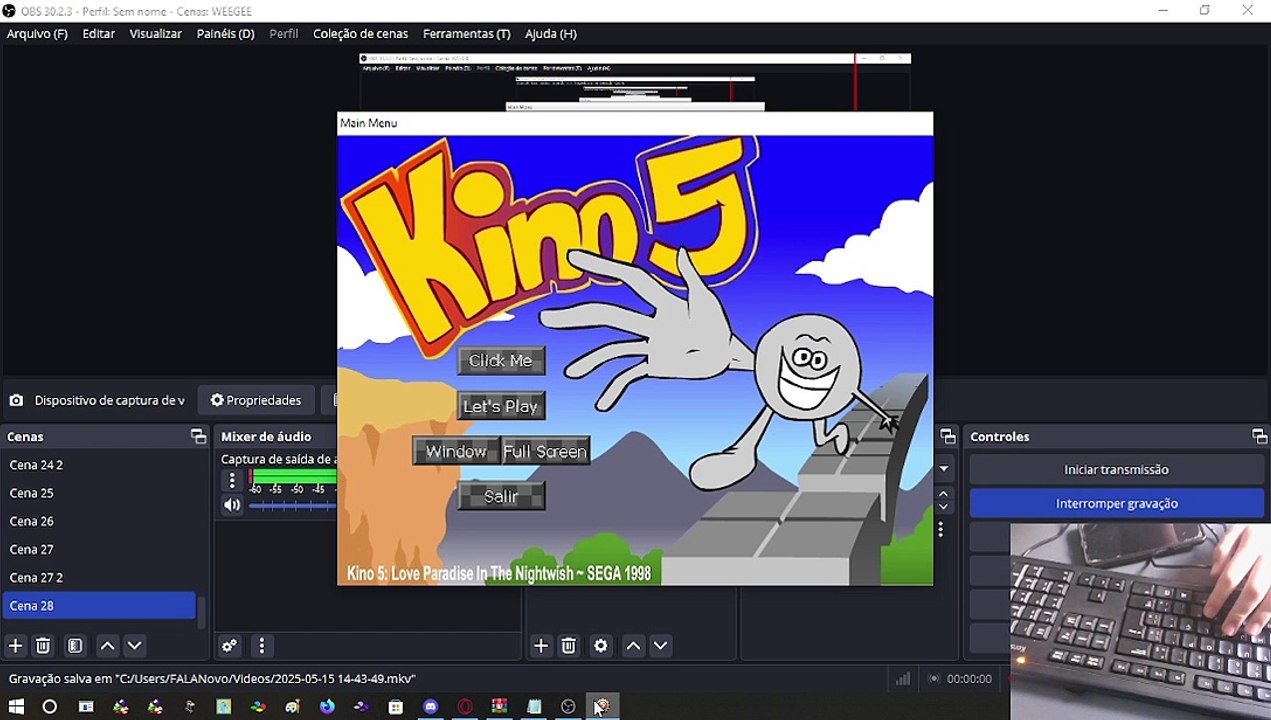Open Firefox from the taskbar

coord(327,707)
